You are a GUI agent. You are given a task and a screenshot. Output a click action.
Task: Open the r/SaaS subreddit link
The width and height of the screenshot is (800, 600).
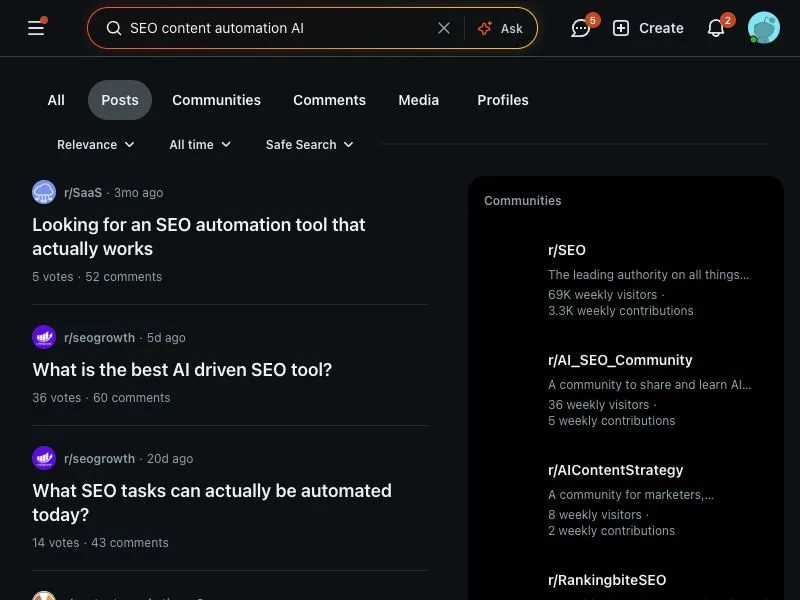click(x=83, y=193)
